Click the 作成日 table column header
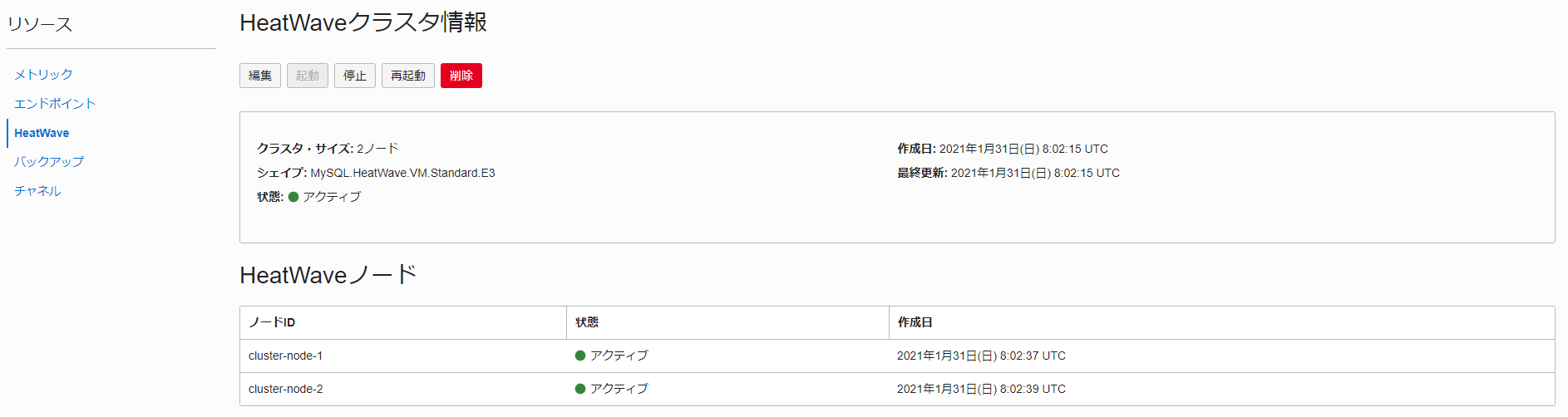1568x417 pixels. point(915,322)
